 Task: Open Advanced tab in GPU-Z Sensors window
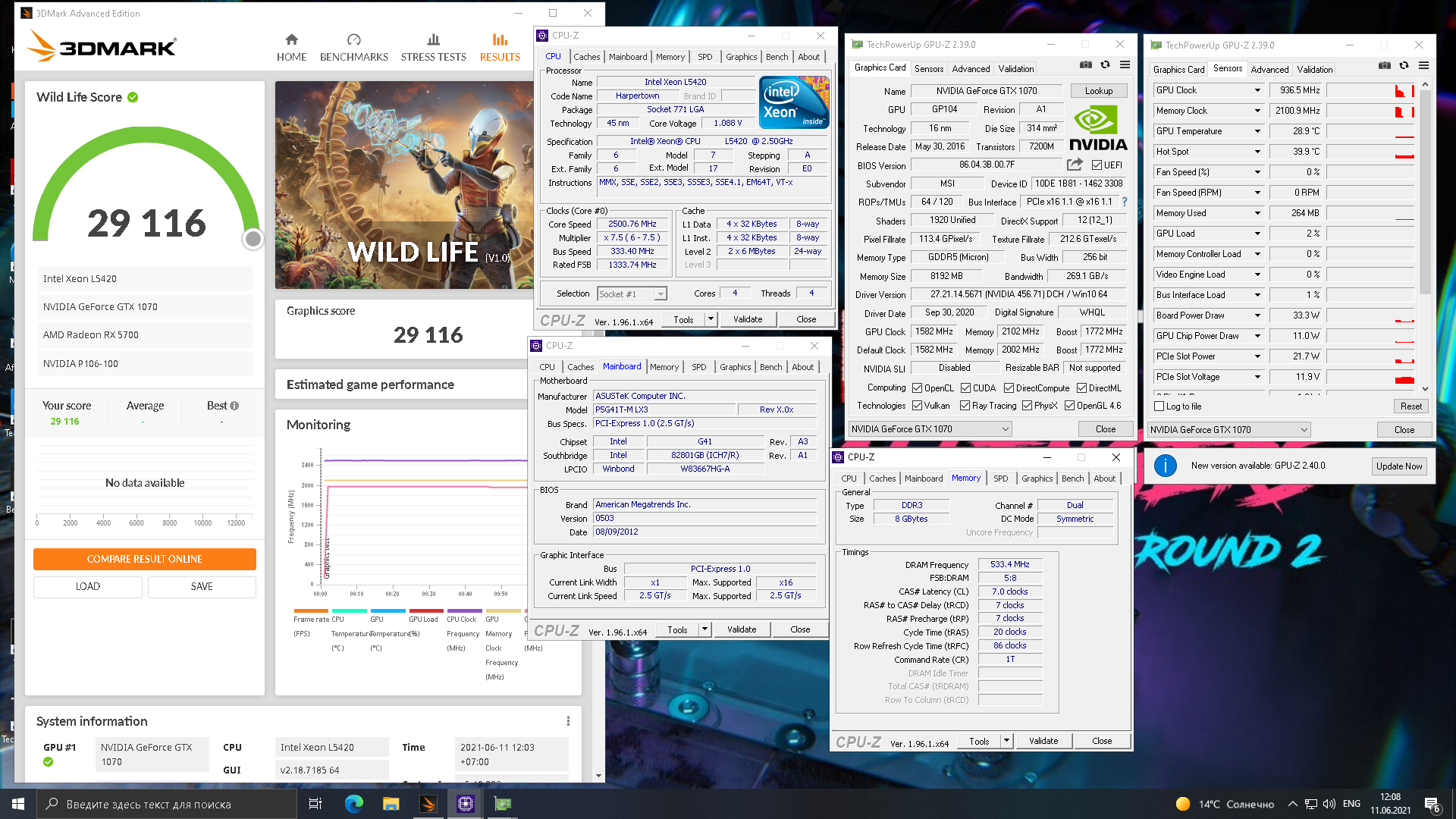(1269, 70)
